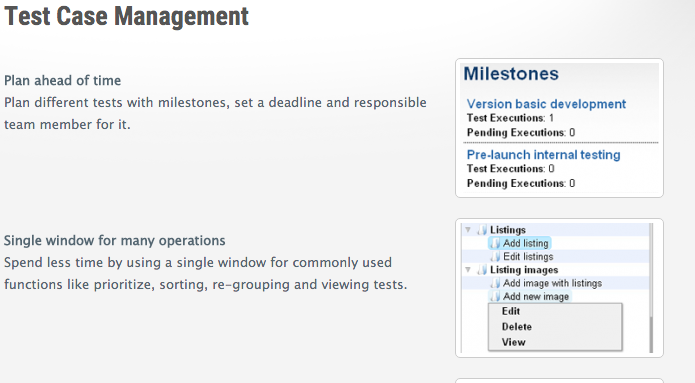Click Test Executions: 0 under Pre-launch

(511, 169)
